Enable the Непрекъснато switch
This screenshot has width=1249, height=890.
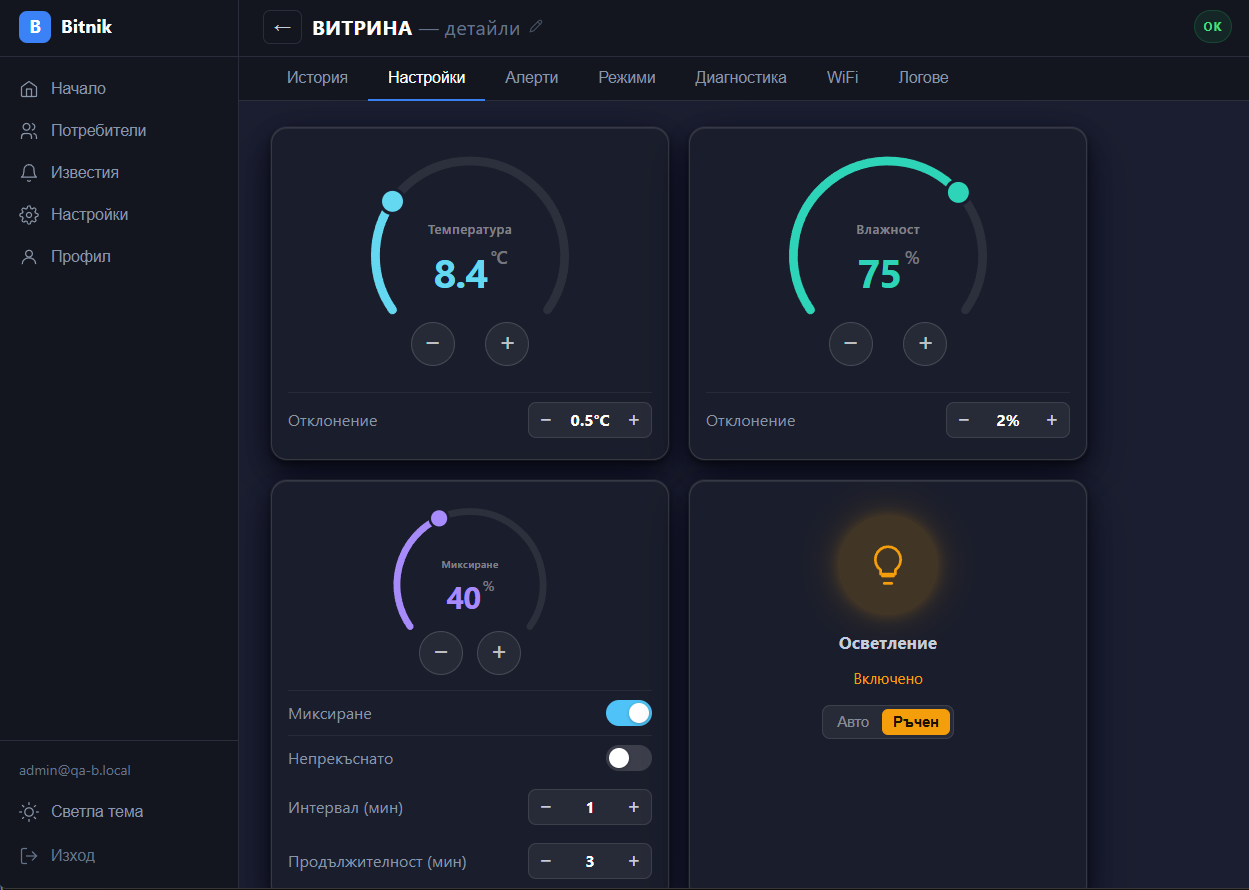629,758
